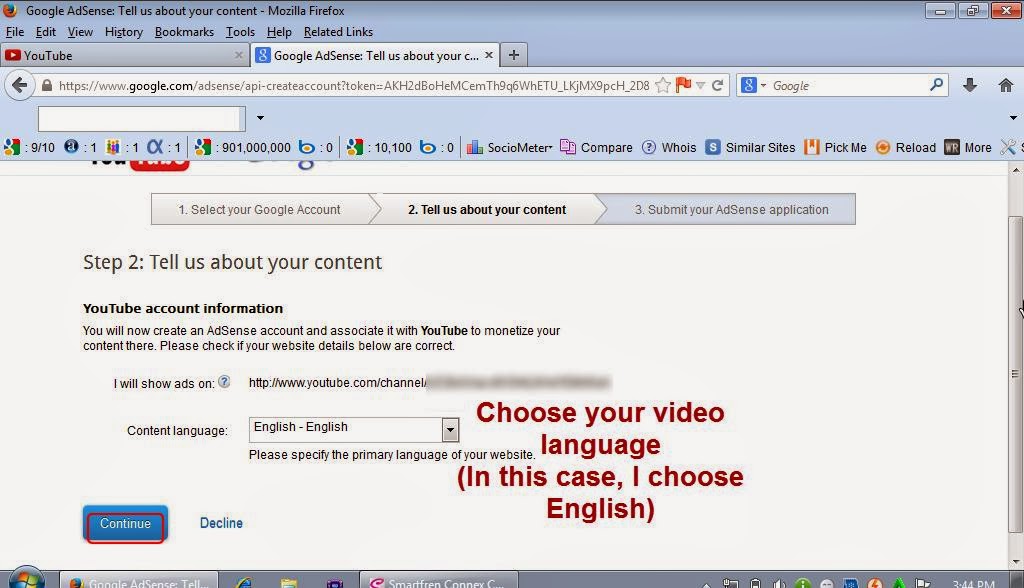Click the wrench tools icon on toolbar
This screenshot has height=588, width=1024.
point(1008,148)
